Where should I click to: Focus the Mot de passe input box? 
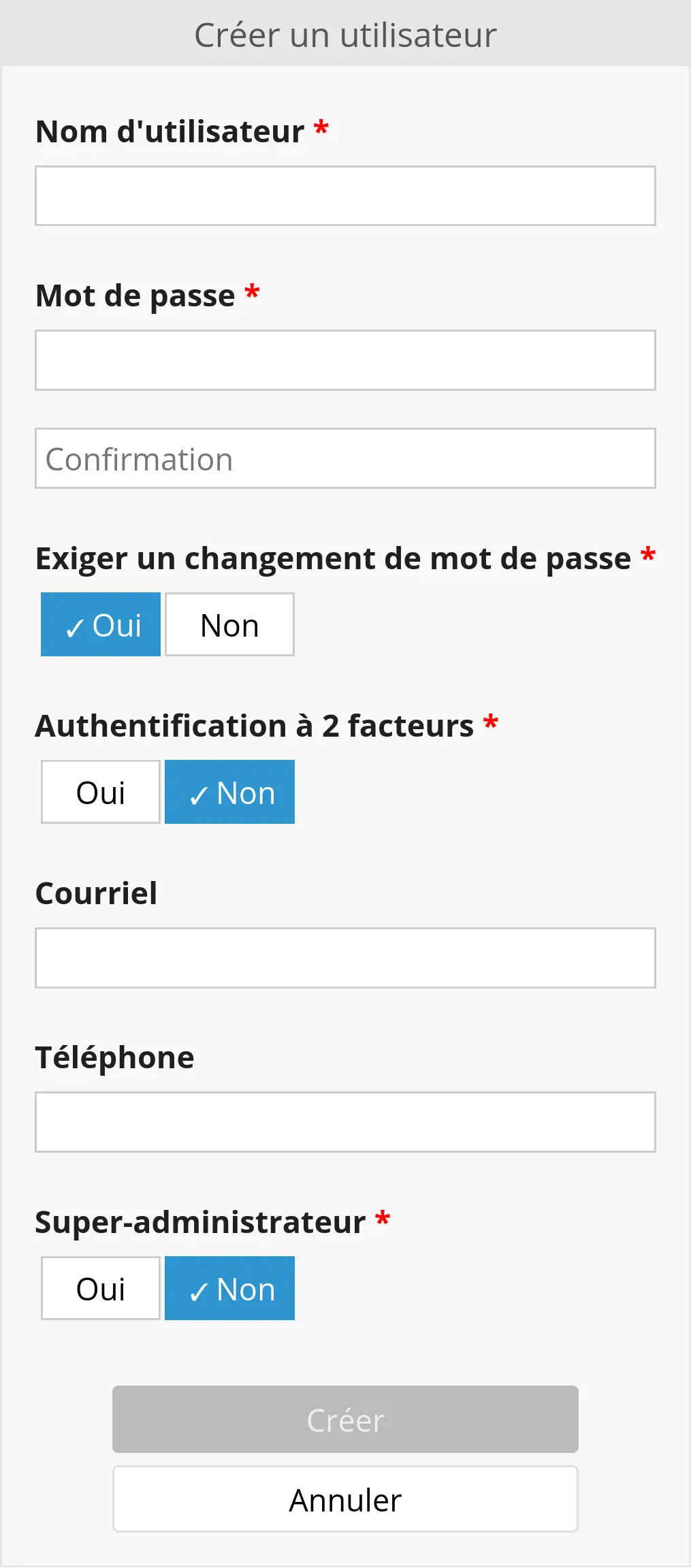[345, 360]
